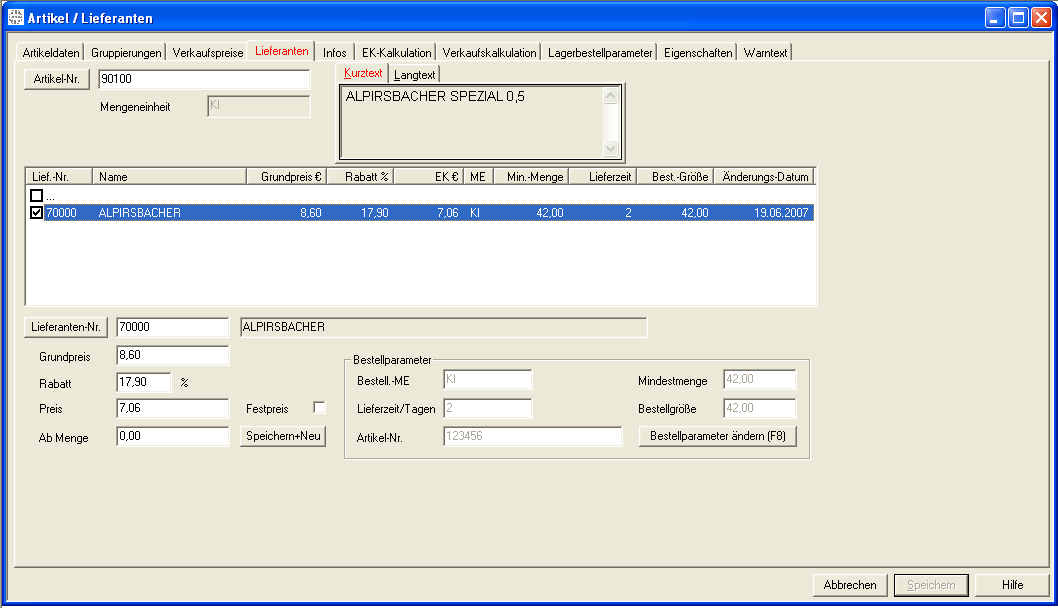Click the application icon in title bar

tap(15, 17)
